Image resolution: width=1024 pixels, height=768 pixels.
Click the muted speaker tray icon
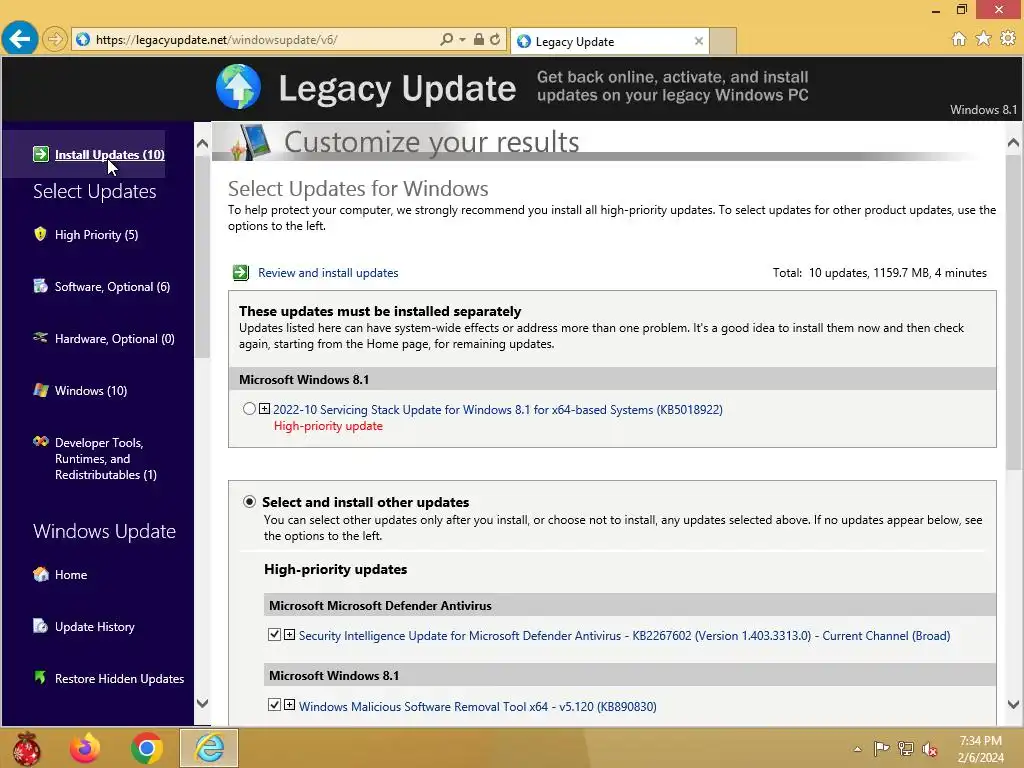tap(930, 749)
